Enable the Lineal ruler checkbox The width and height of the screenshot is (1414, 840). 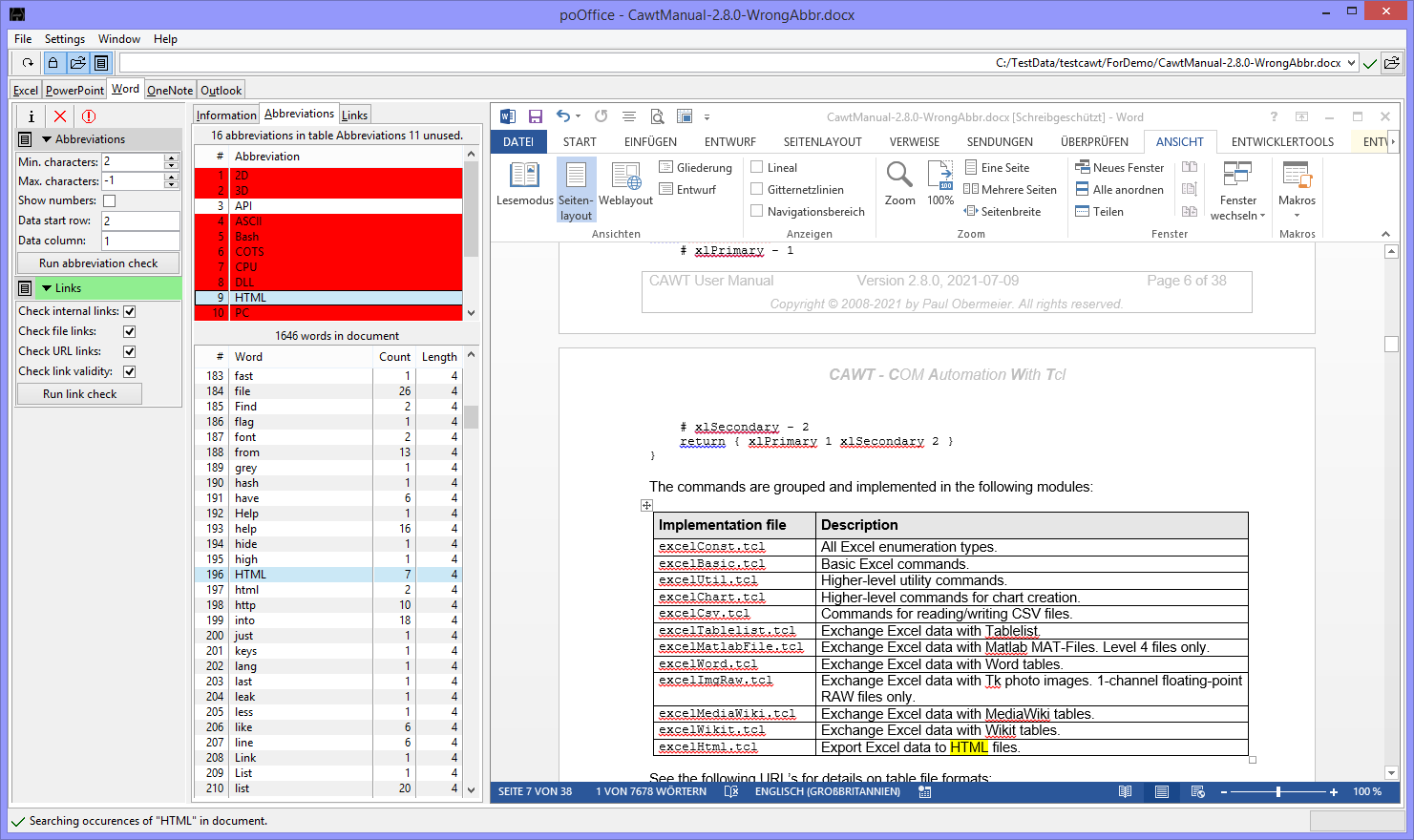point(757,167)
